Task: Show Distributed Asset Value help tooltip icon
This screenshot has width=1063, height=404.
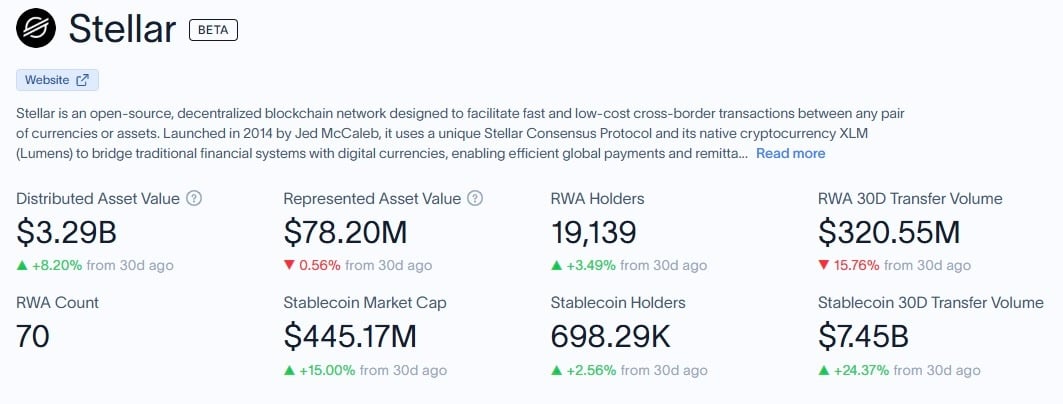Action: pos(194,199)
